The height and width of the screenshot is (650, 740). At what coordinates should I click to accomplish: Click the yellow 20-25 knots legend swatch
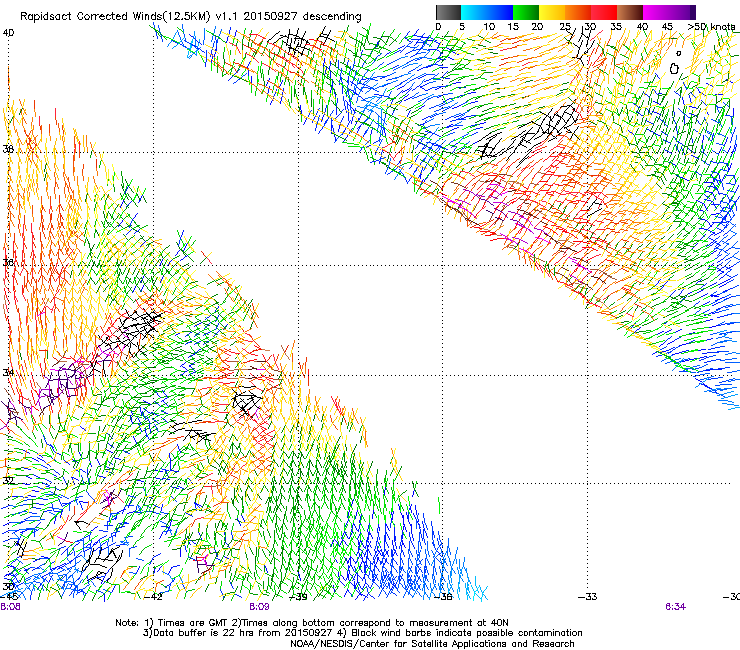click(x=552, y=12)
